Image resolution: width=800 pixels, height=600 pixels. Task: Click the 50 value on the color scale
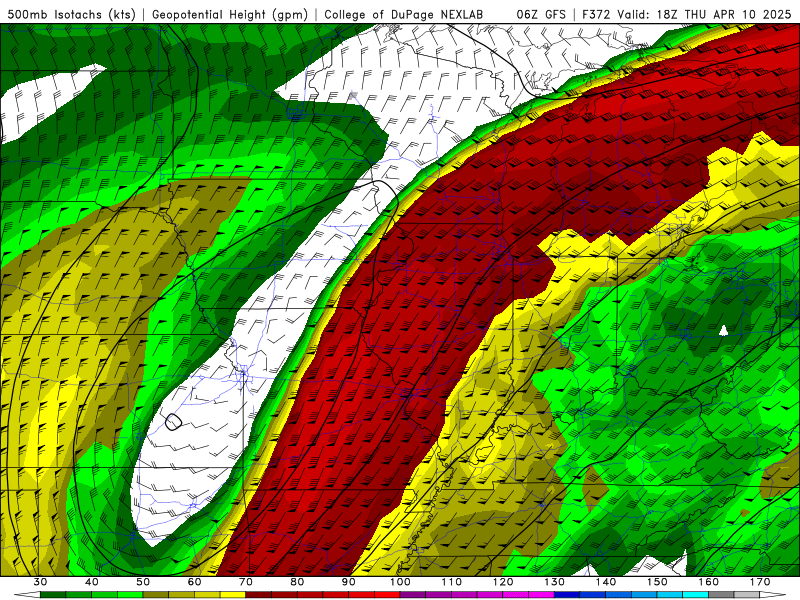click(143, 582)
